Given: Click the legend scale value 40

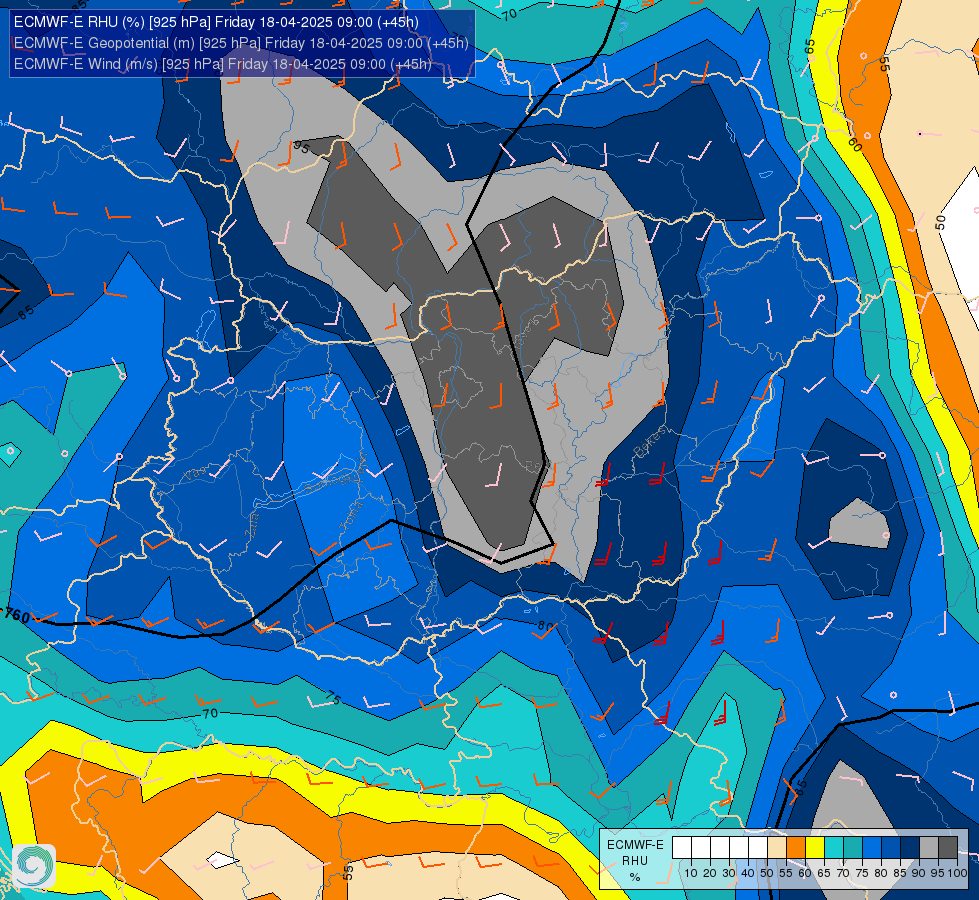Looking at the screenshot, I should (748, 873).
